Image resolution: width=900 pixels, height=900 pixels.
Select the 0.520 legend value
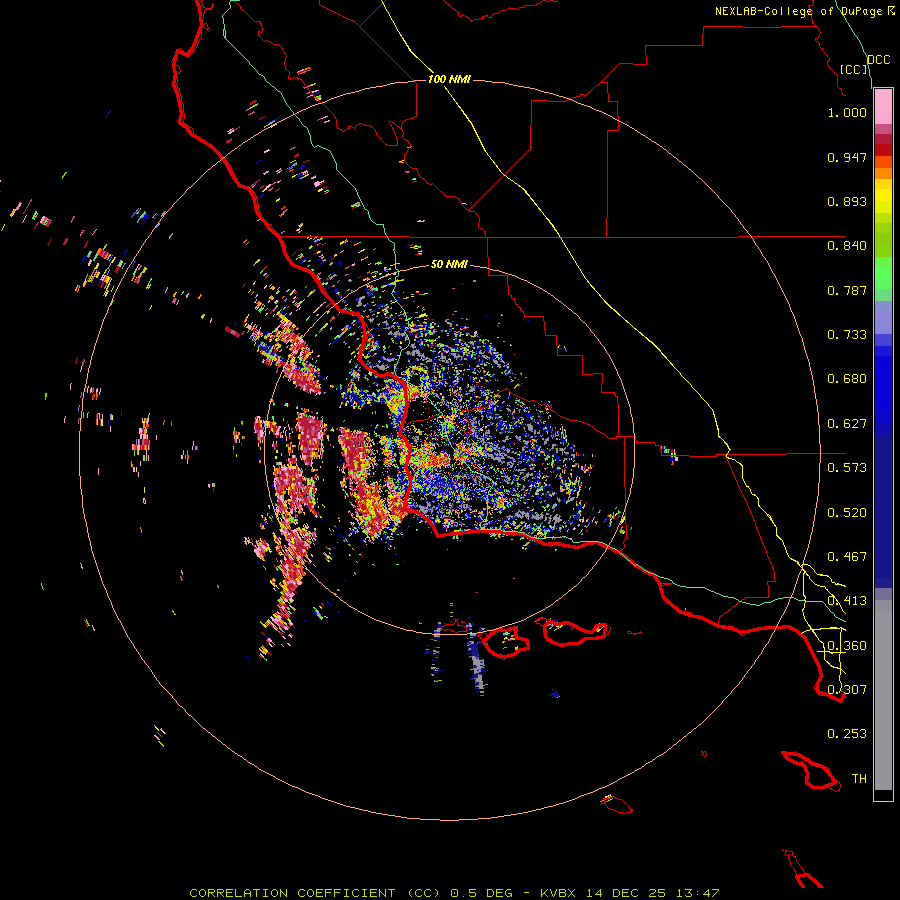coord(847,513)
